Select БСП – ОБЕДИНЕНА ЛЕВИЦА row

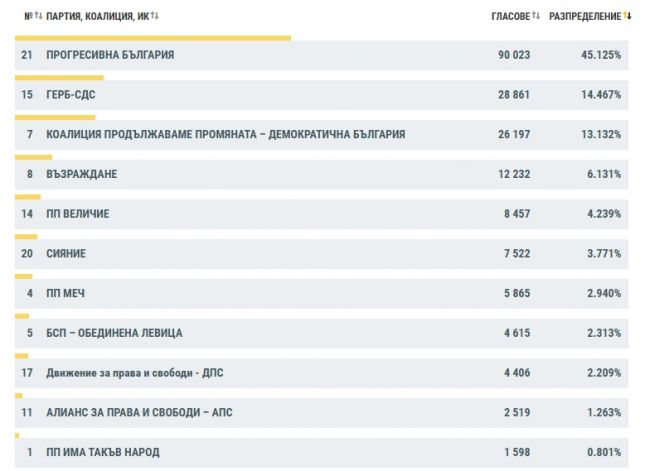(114, 333)
